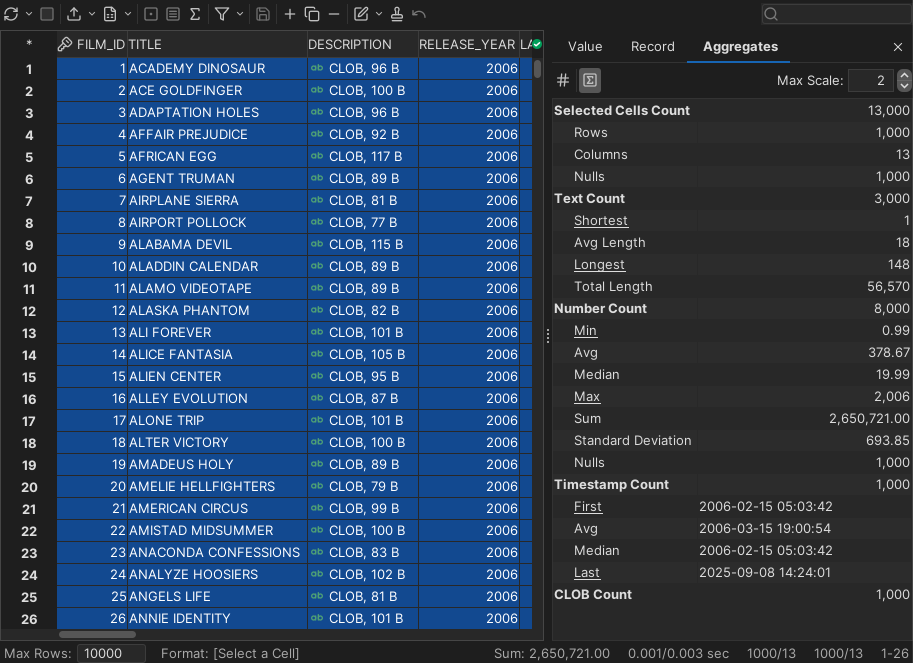Open the export dropdown arrow

click(x=91, y=14)
